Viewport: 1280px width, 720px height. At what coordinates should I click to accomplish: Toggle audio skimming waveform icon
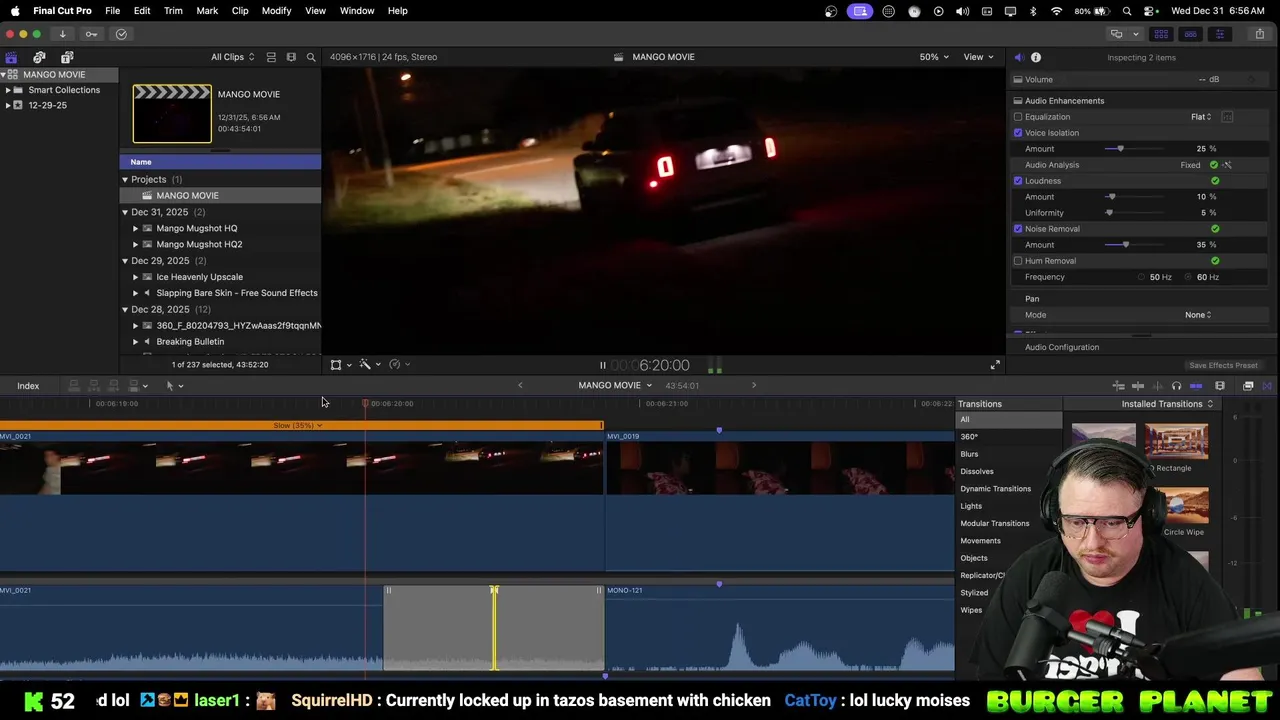pyautogui.click(x=1157, y=386)
